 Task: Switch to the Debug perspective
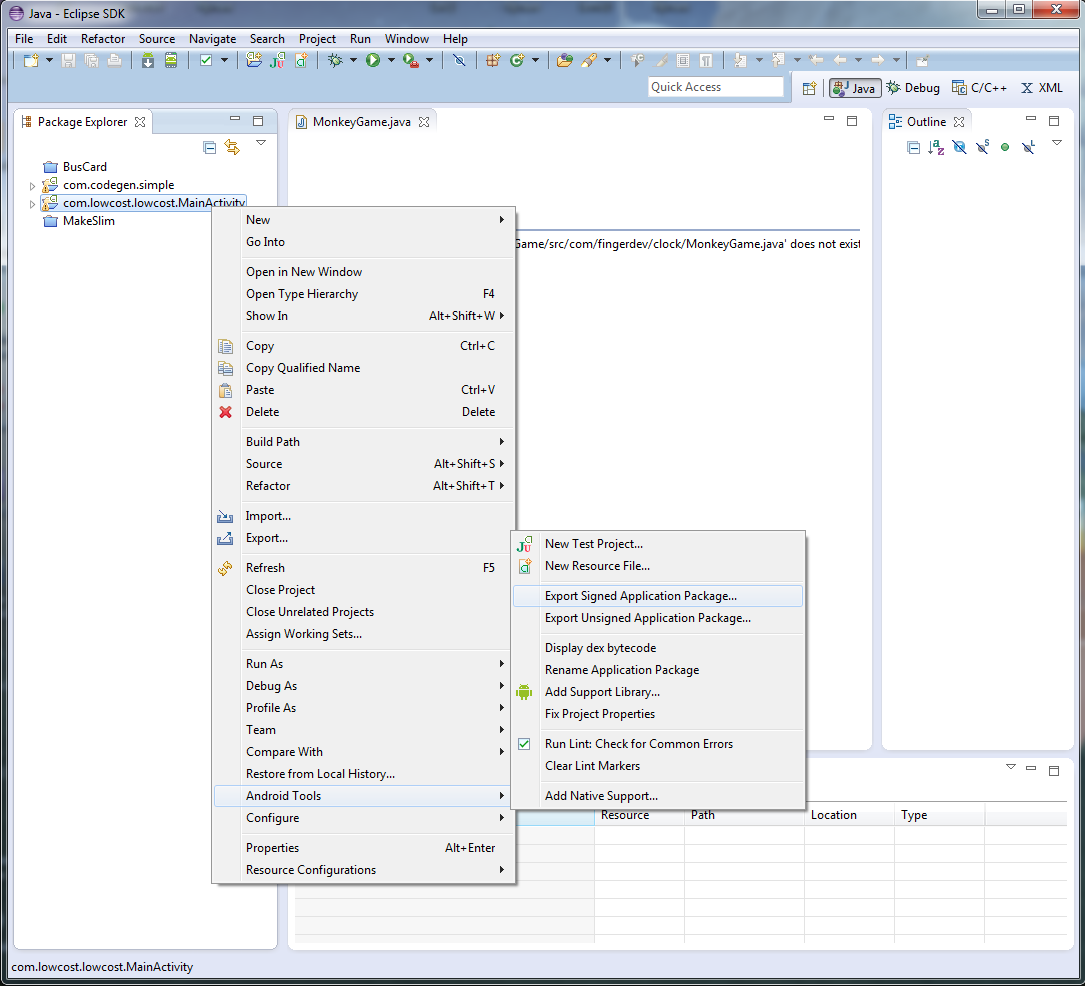point(912,88)
